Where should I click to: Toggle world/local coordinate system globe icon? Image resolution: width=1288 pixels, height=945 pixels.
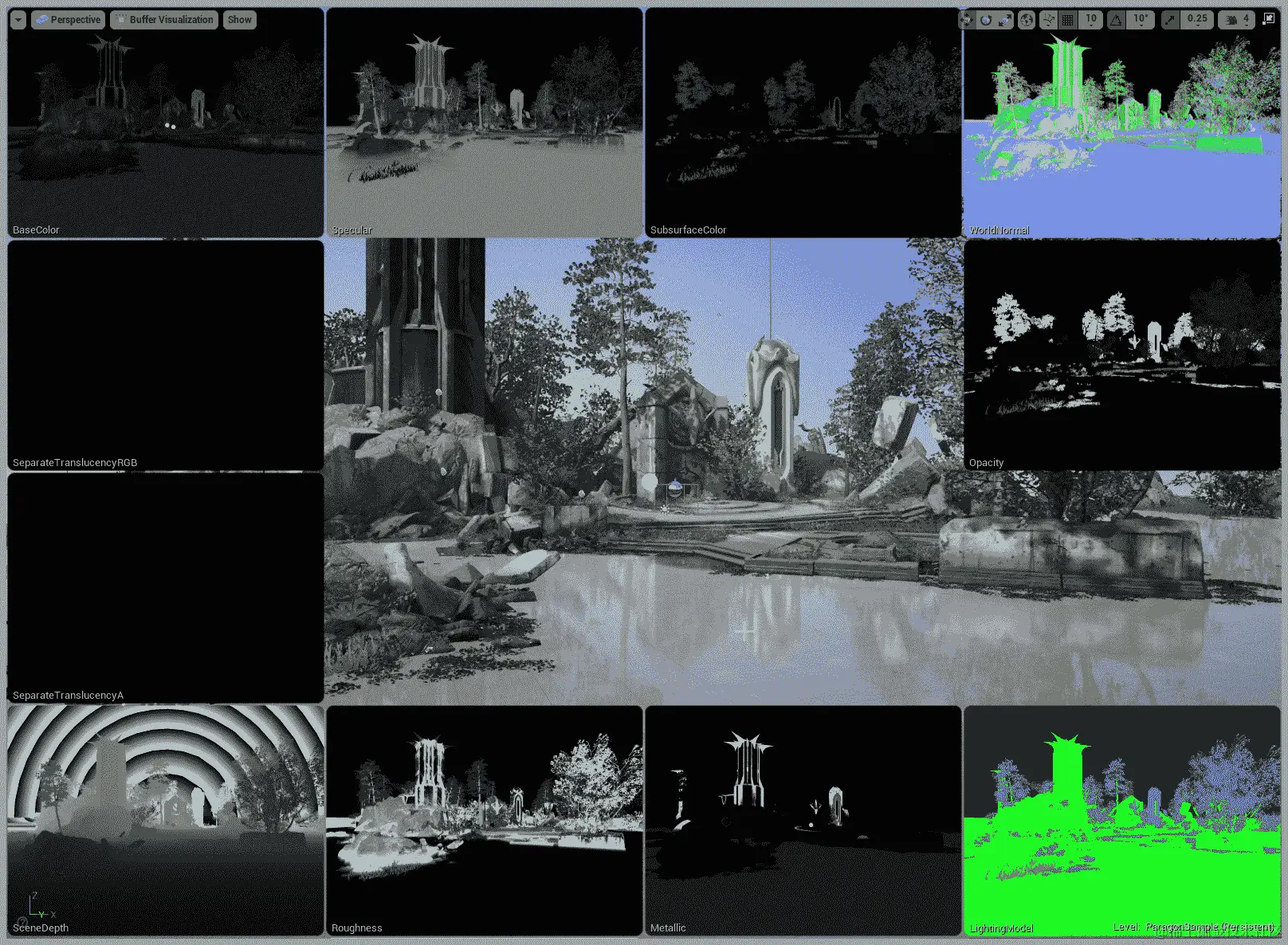pyautogui.click(x=1027, y=20)
